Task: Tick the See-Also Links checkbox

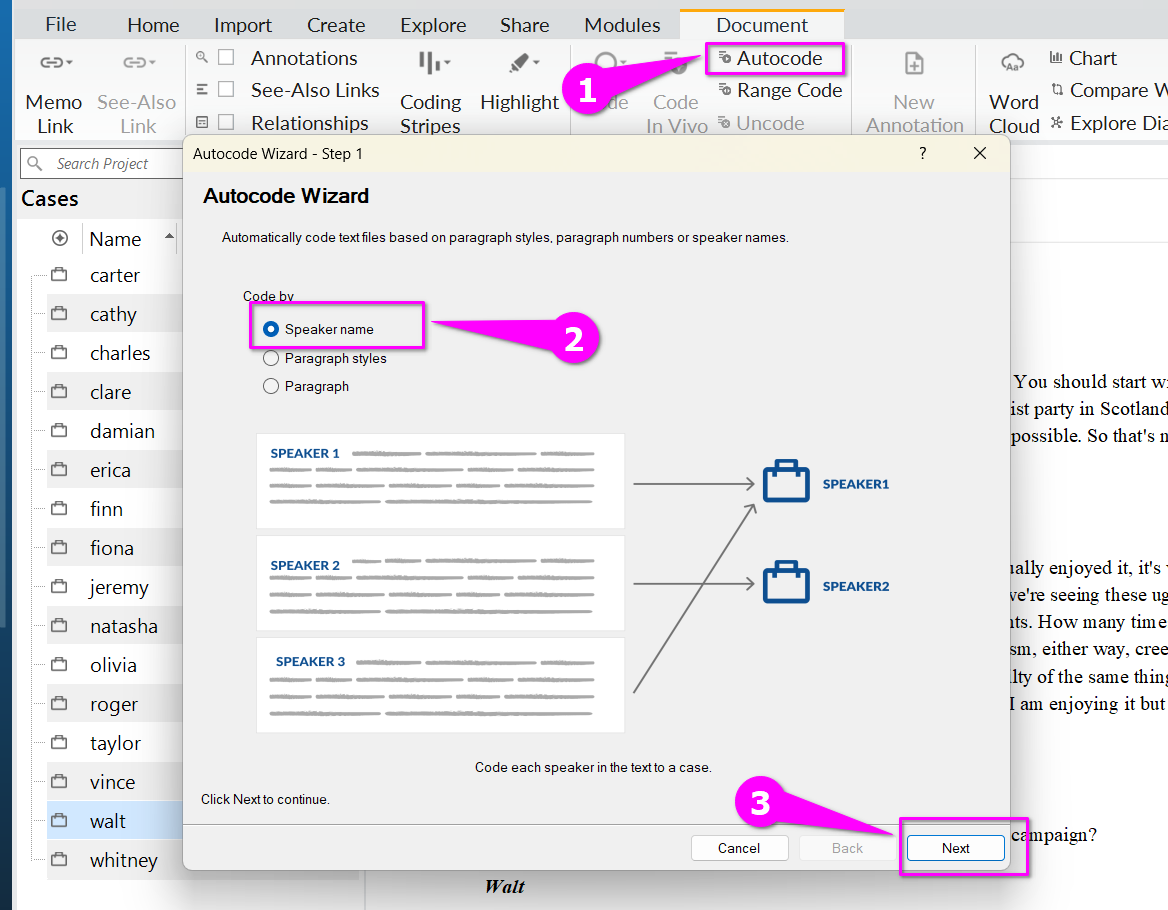Action: coord(227,90)
